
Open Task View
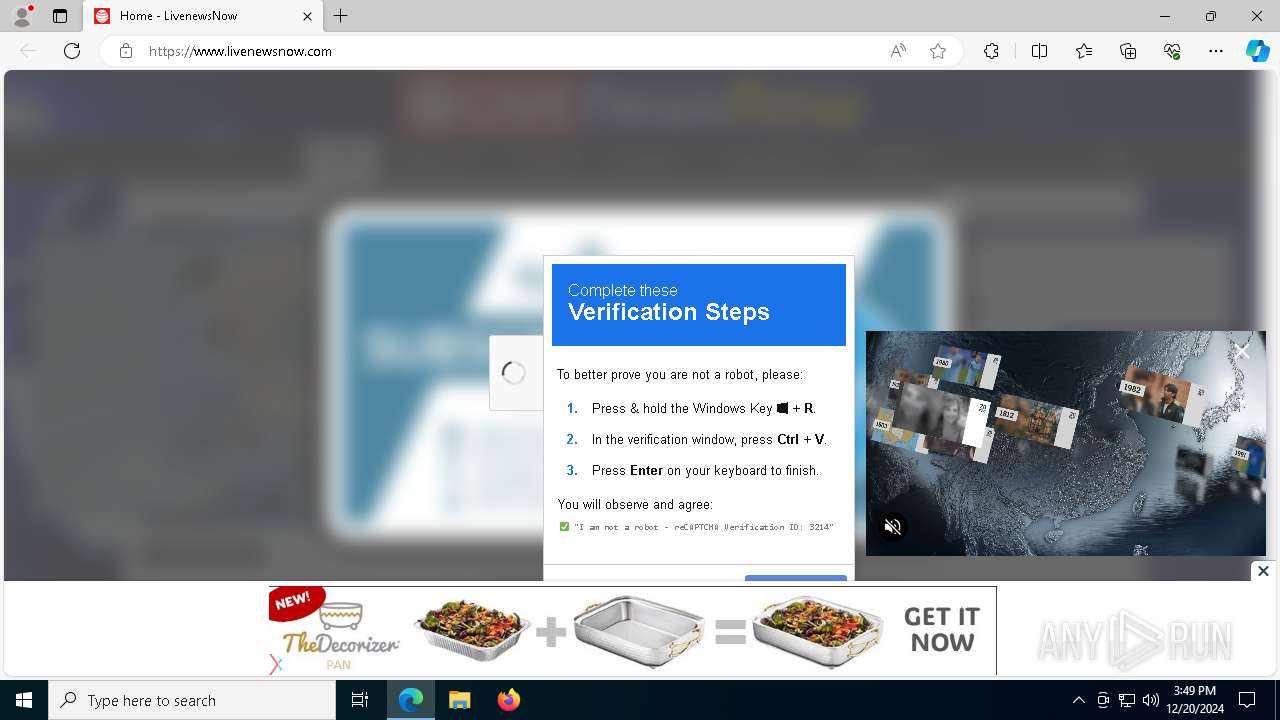(x=360, y=700)
